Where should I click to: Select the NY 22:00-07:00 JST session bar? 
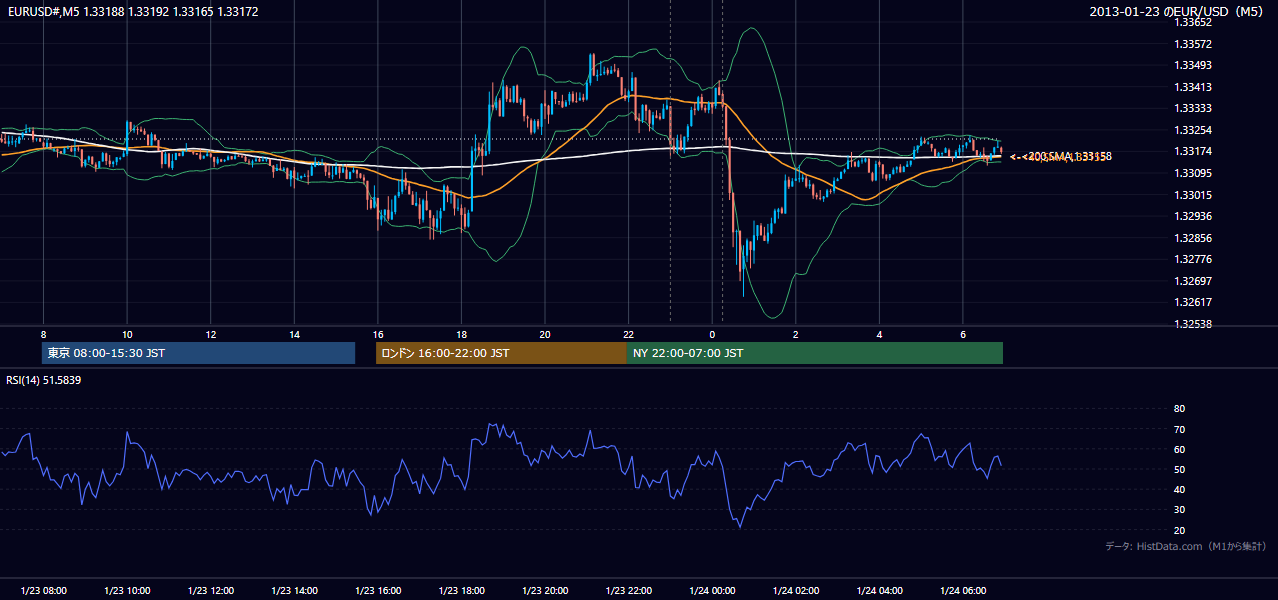[x=815, y=353]
